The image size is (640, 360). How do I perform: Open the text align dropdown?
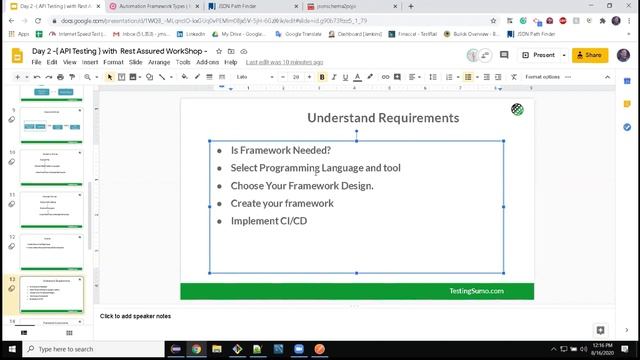tap(414, 77)
